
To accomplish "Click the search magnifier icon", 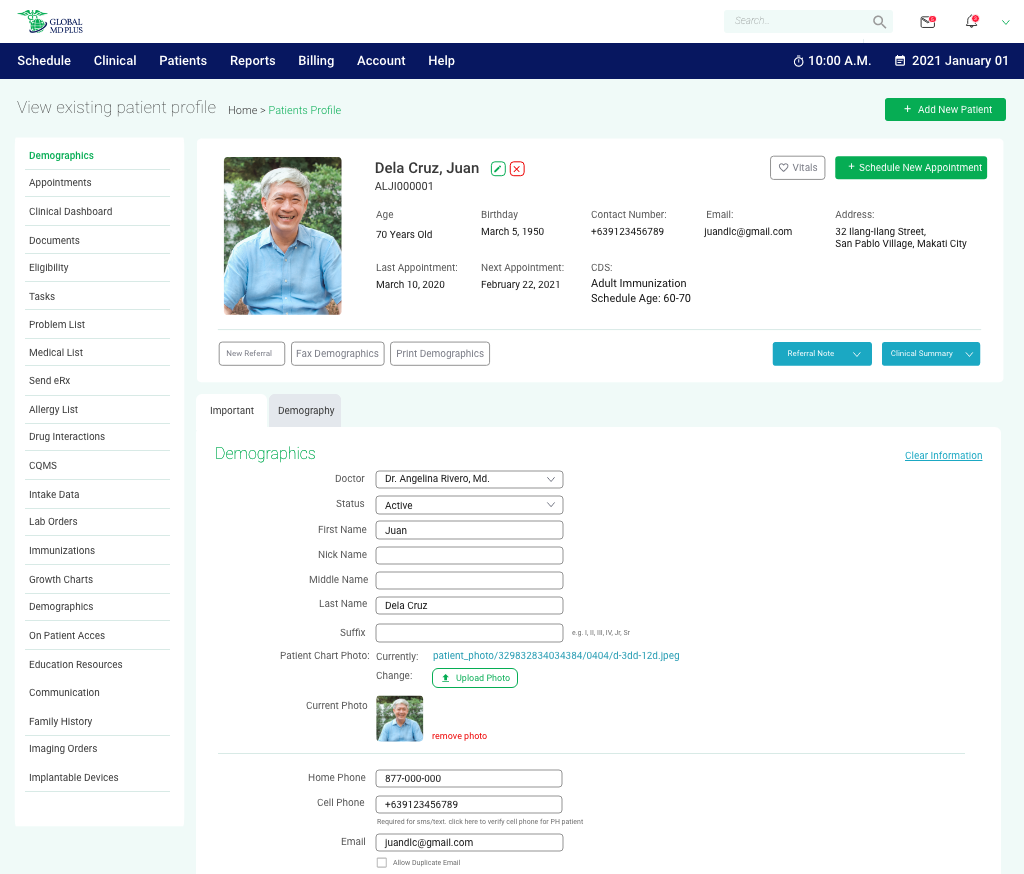I will [x=879, y=22].
